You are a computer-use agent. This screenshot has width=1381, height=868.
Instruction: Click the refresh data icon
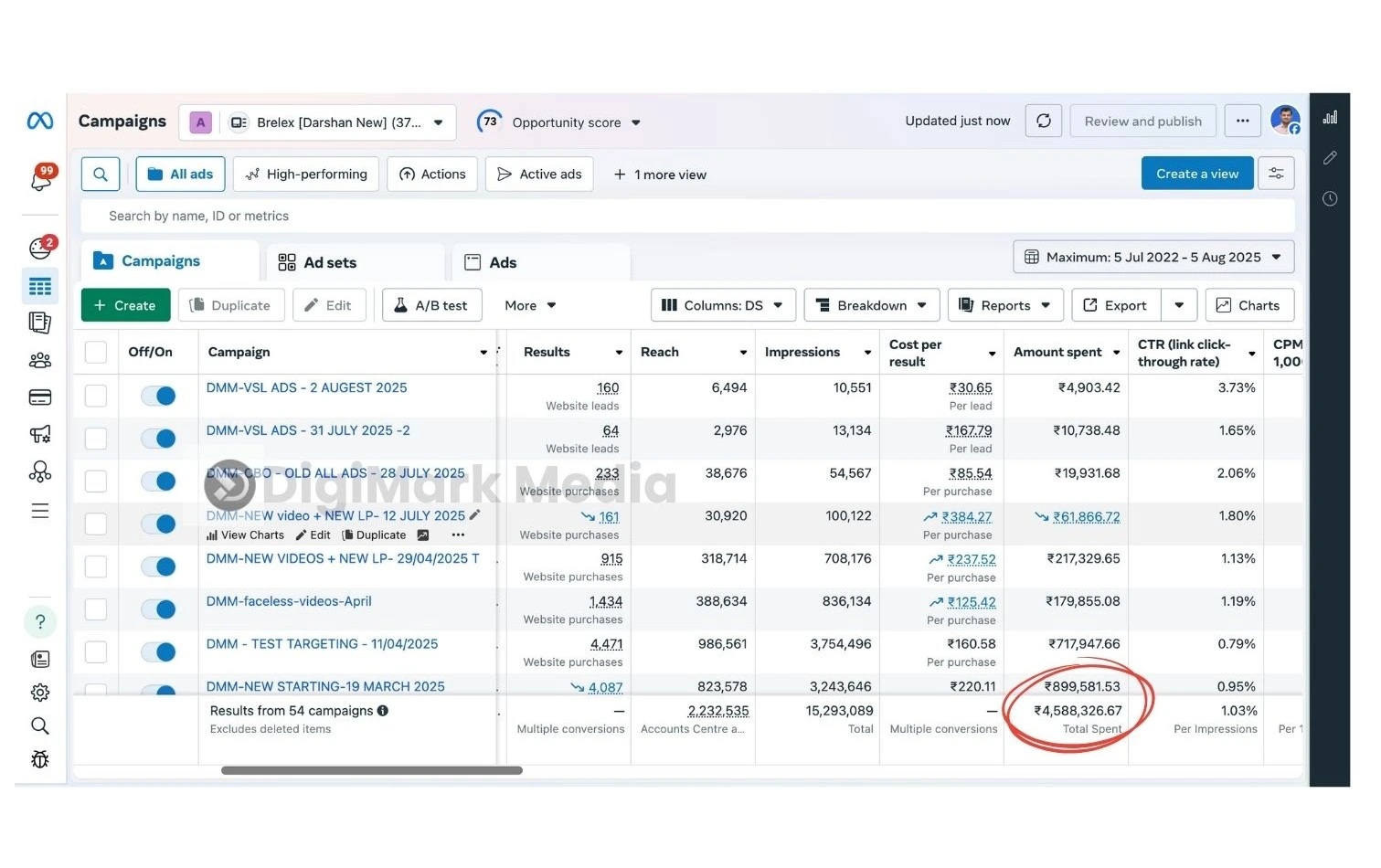1043,122
